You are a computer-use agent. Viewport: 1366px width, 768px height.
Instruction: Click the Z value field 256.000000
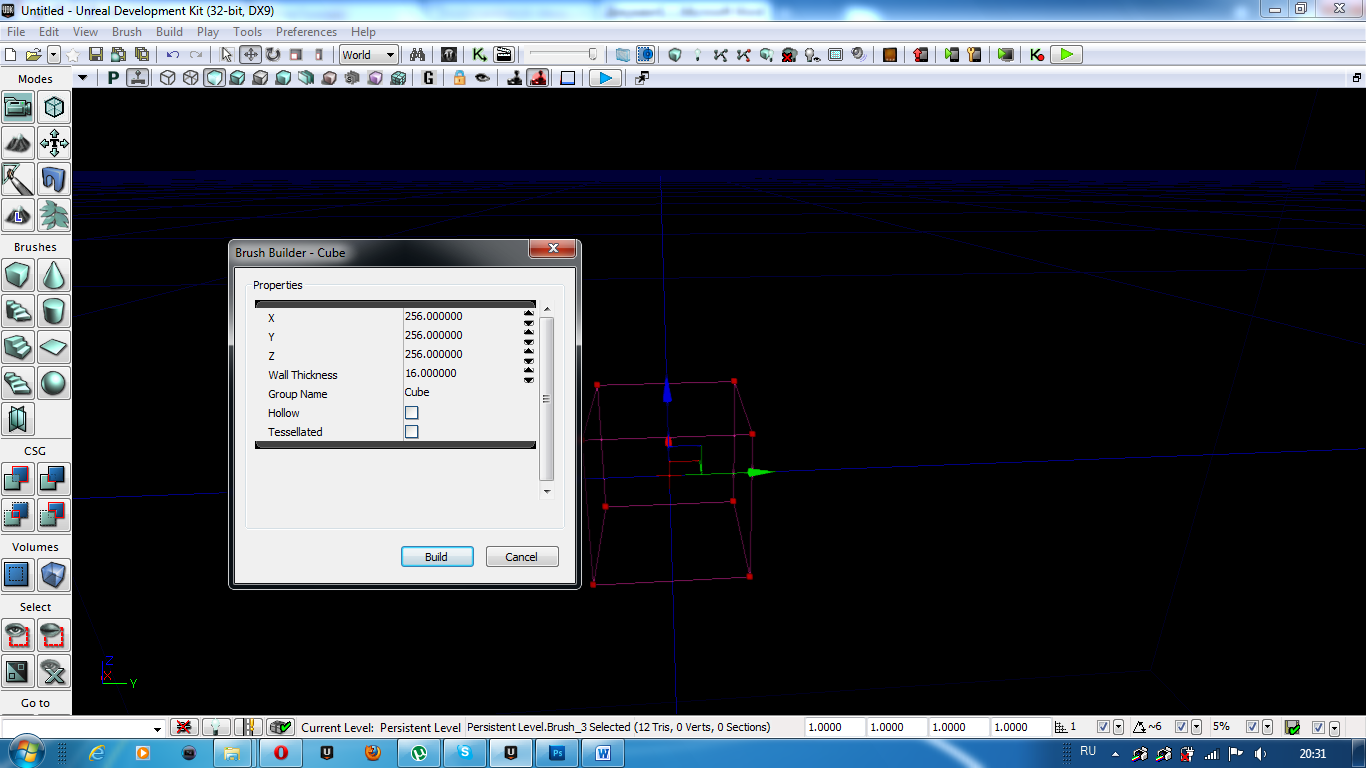[x=463, y=354]
